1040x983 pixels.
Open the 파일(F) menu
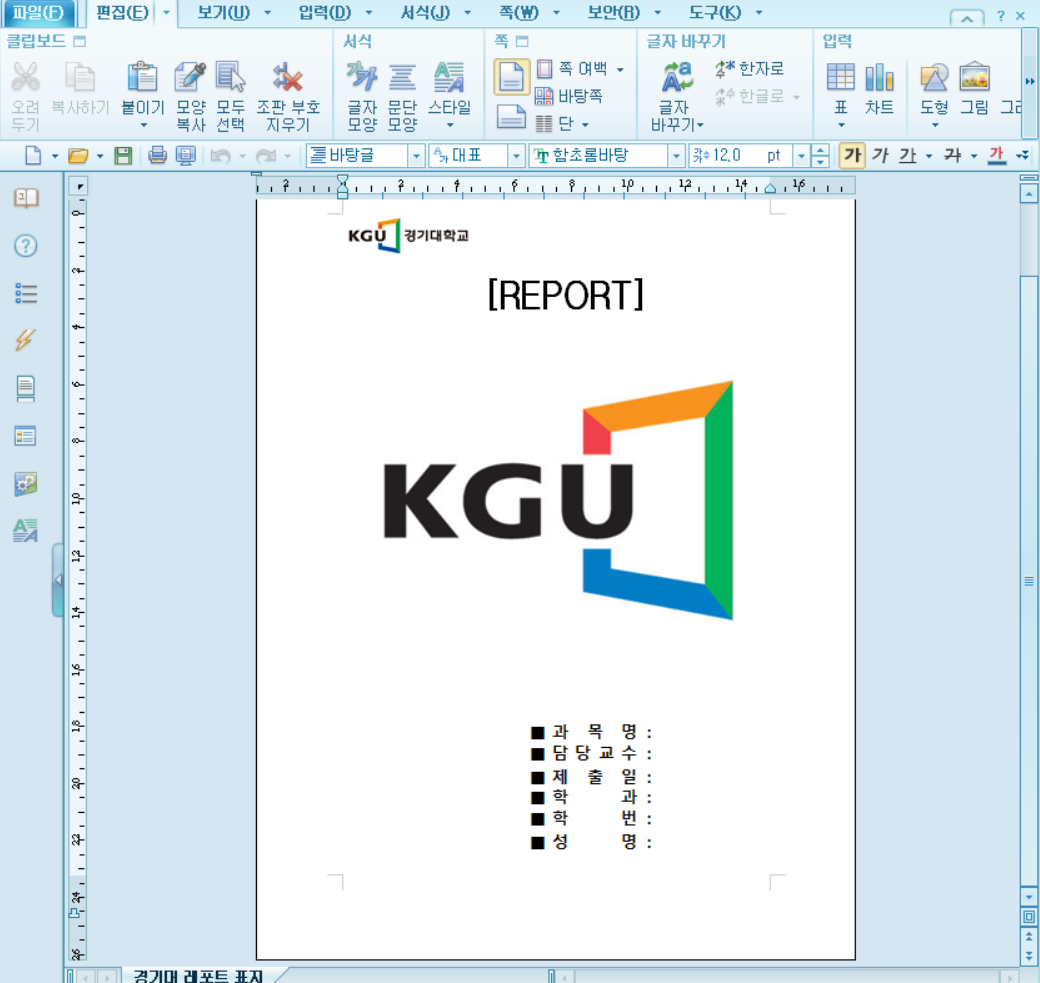[38, 13]
